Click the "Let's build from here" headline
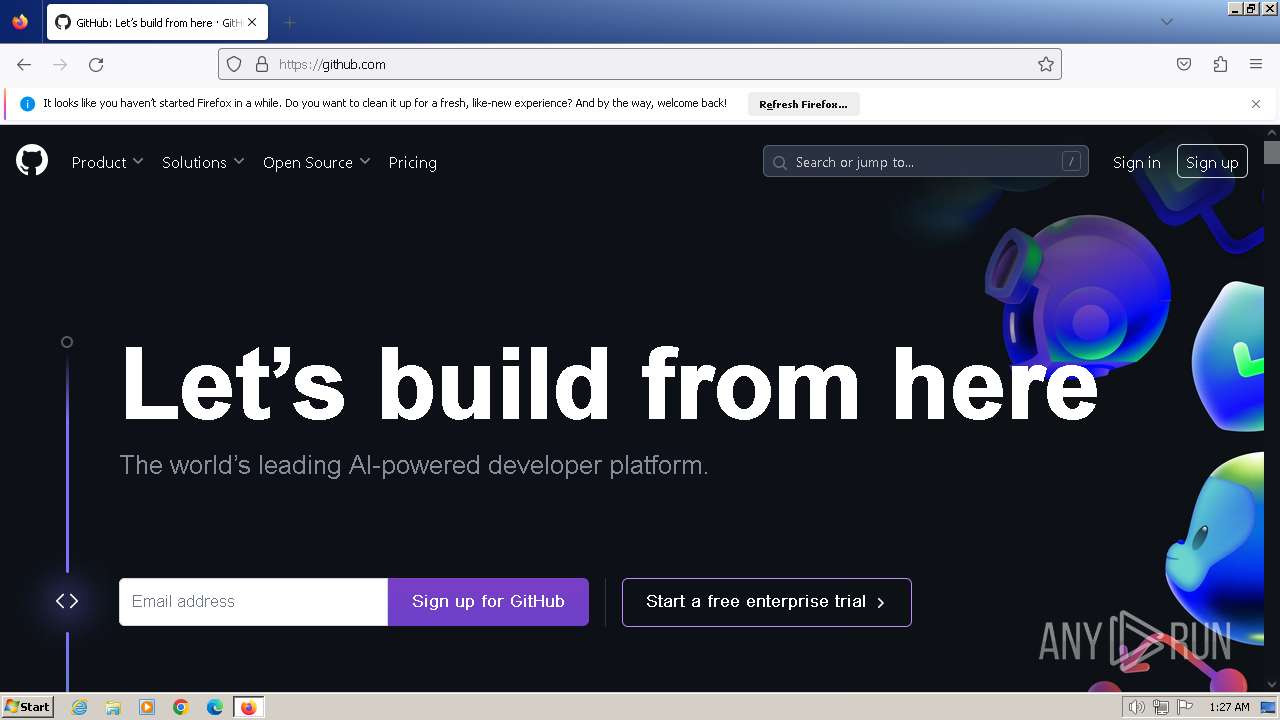This screenshot has width=1280, height=720. 609,384
